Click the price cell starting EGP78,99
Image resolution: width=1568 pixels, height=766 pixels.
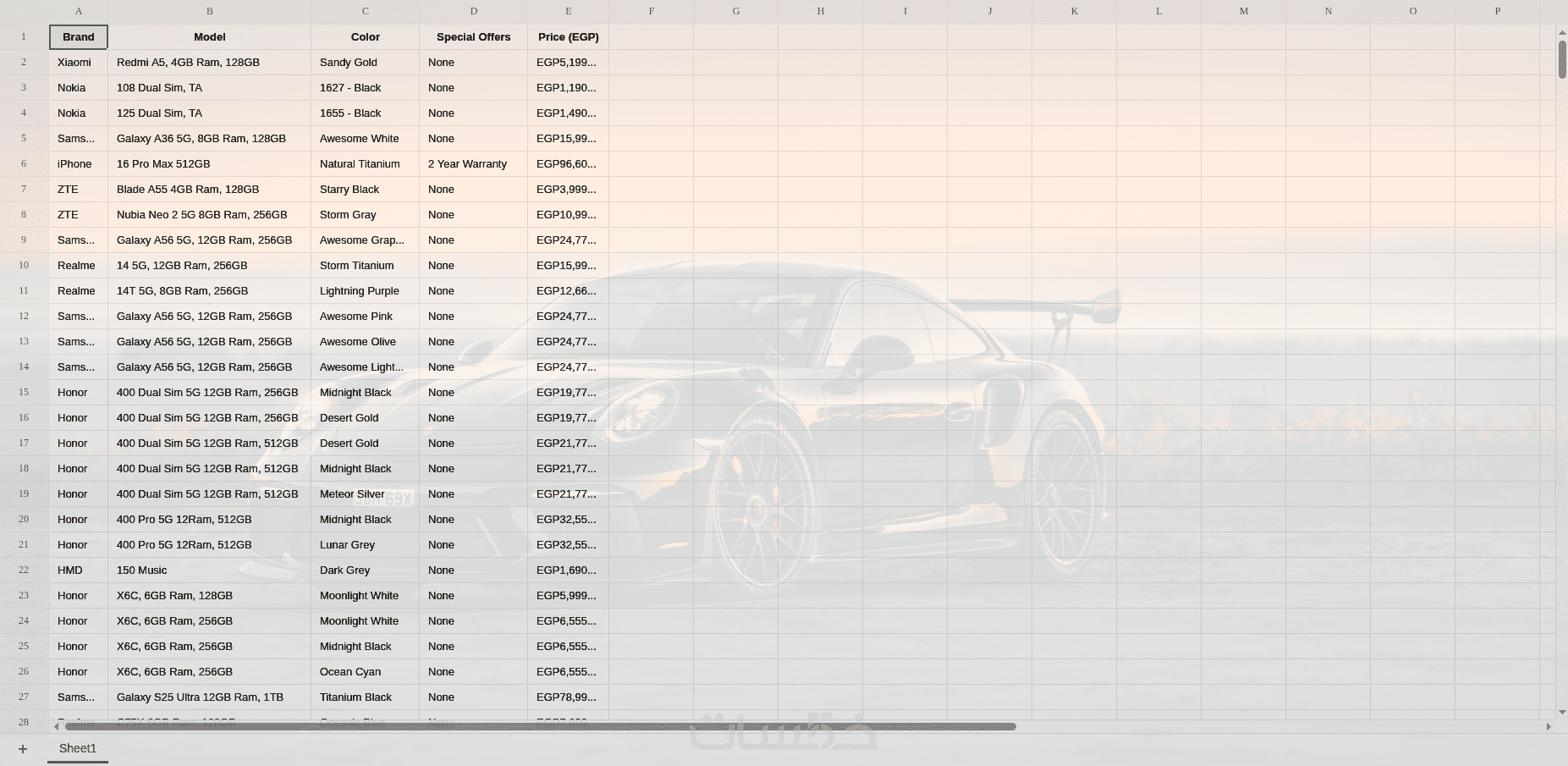pyautogui.click(x=569, y=697)
